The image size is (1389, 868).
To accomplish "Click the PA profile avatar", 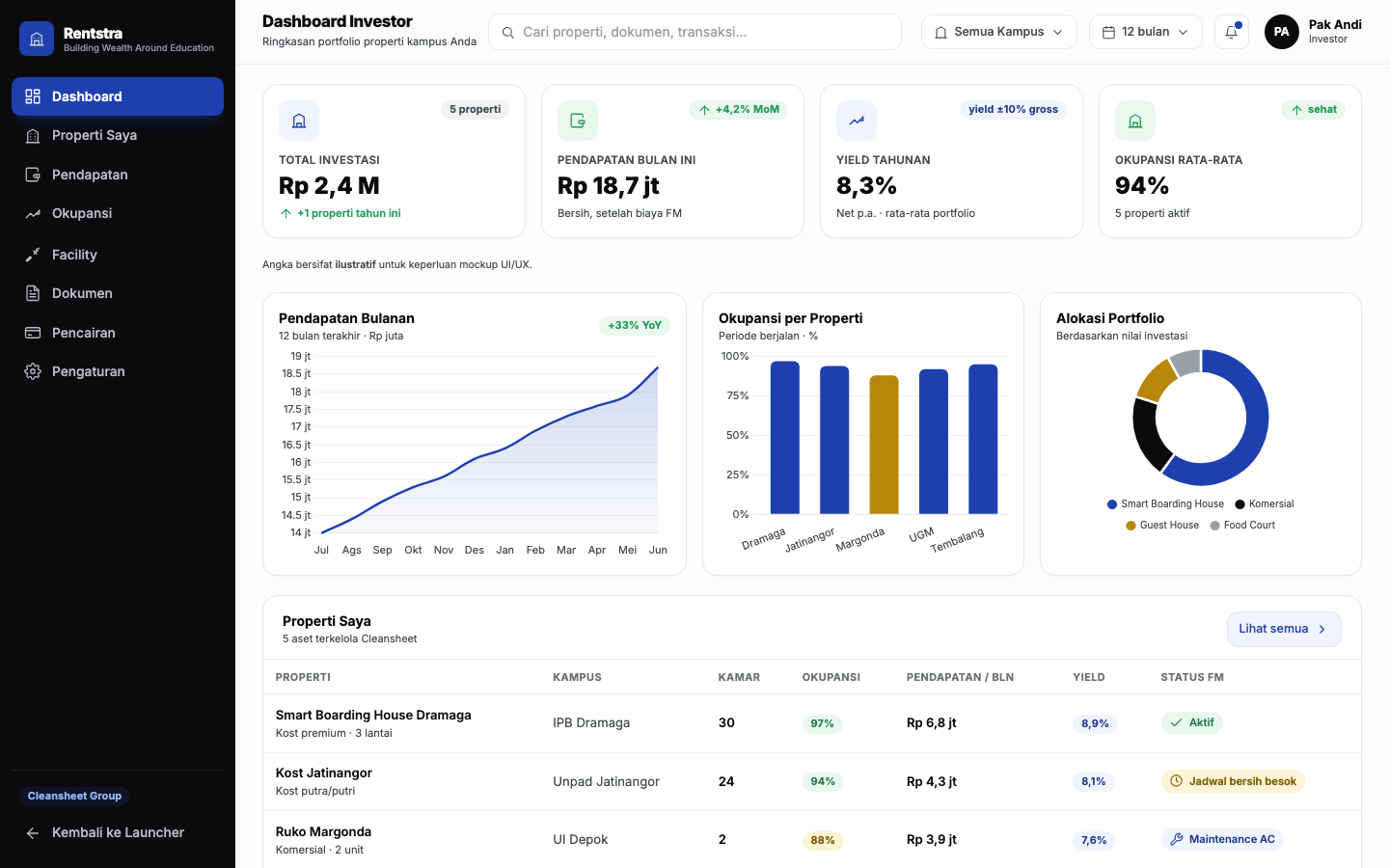I will [x=1282, y=32].
